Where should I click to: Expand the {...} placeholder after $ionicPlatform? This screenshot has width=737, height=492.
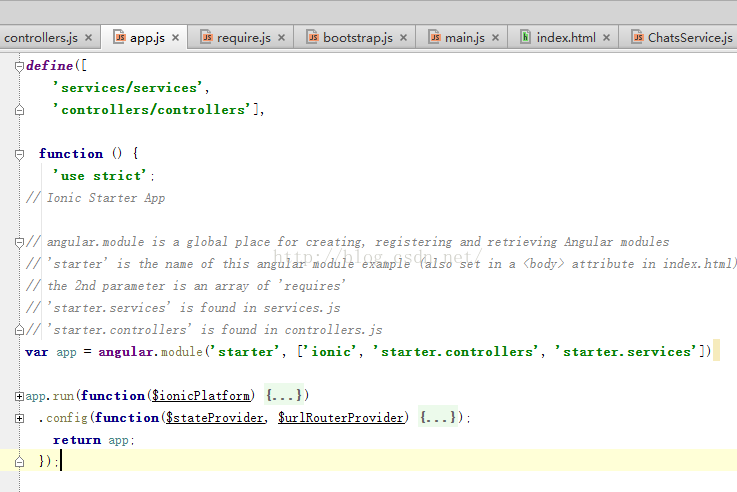tap(284, 396)
